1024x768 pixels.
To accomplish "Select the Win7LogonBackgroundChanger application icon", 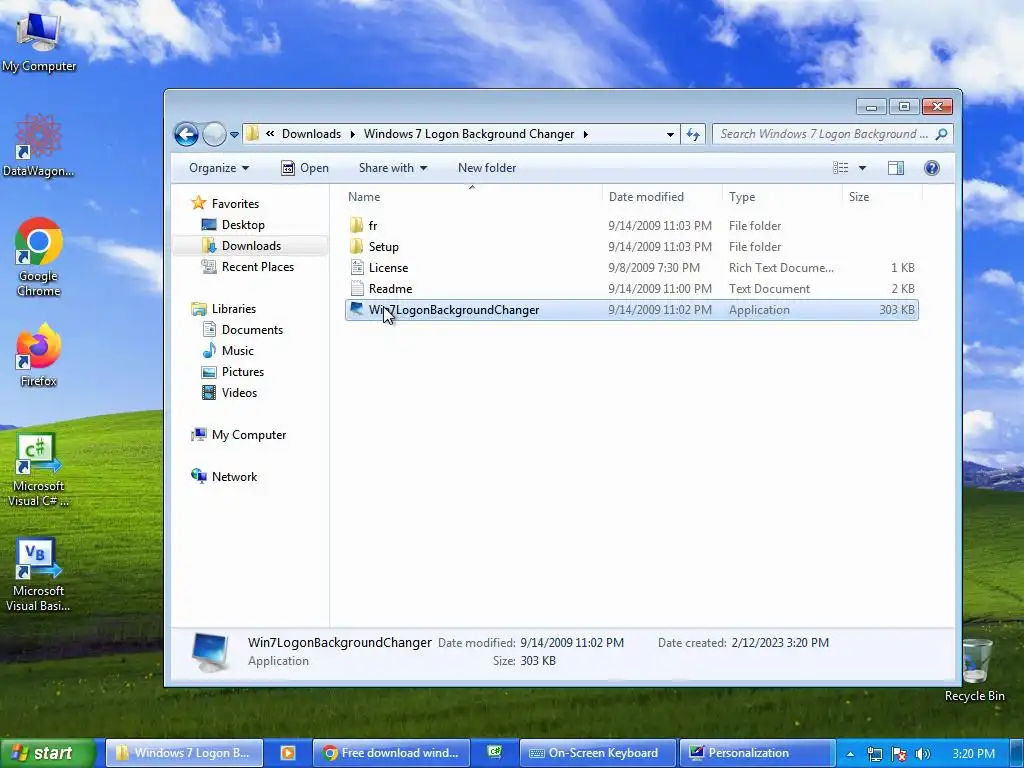I will tap(356, 309).
